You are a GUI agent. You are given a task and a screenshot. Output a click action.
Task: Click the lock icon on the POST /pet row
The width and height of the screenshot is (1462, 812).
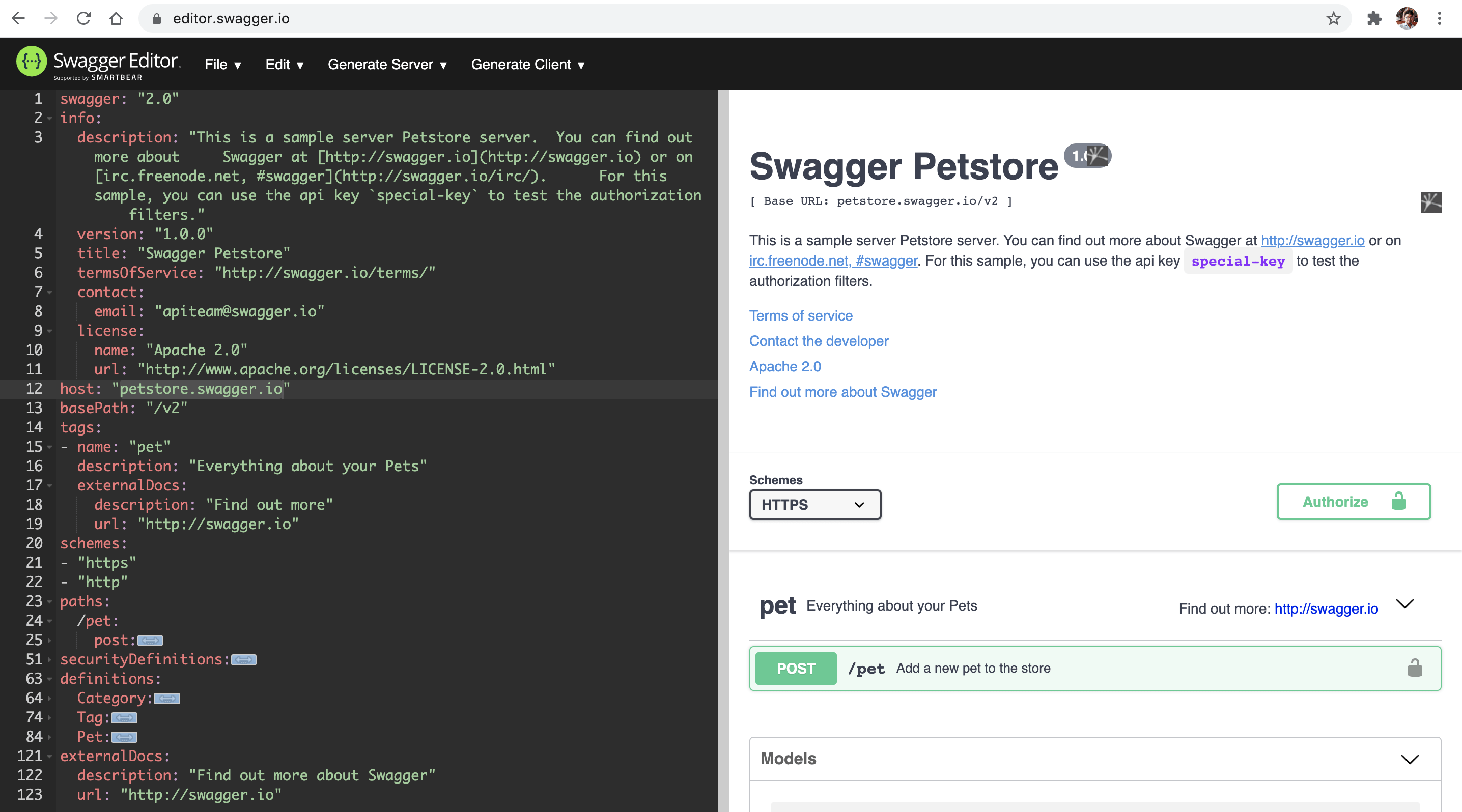point(1415,668)
